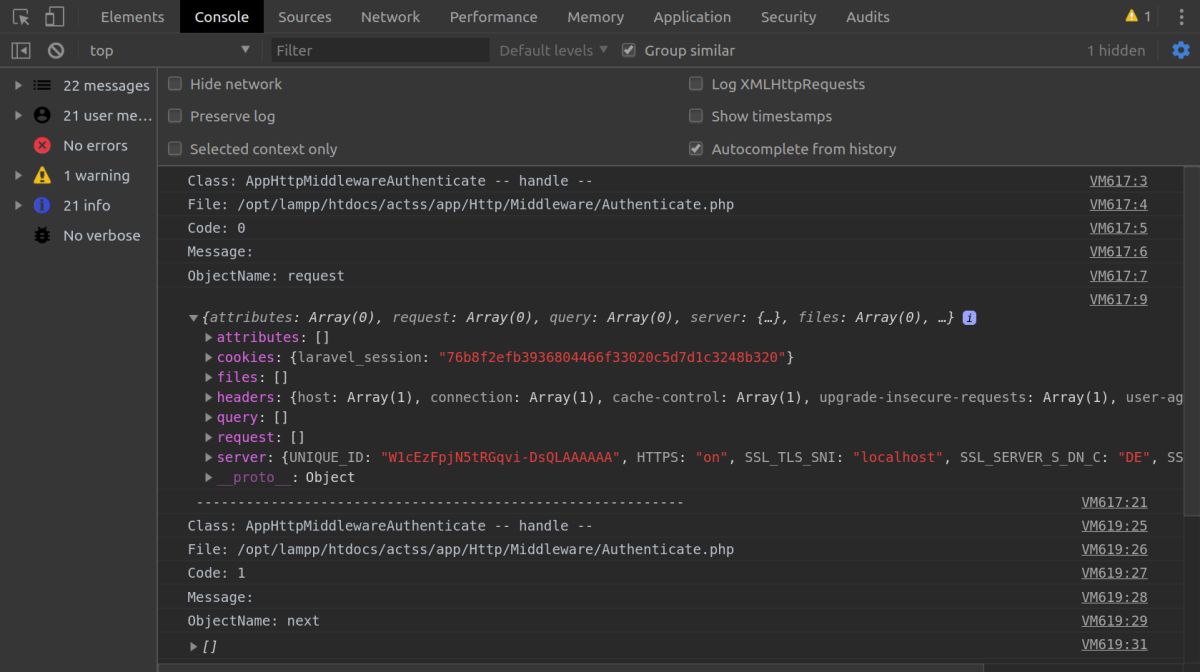Select the Console tab
Image resolution: width=1200 pixels, height=672 pixels.
coord(222,17)
